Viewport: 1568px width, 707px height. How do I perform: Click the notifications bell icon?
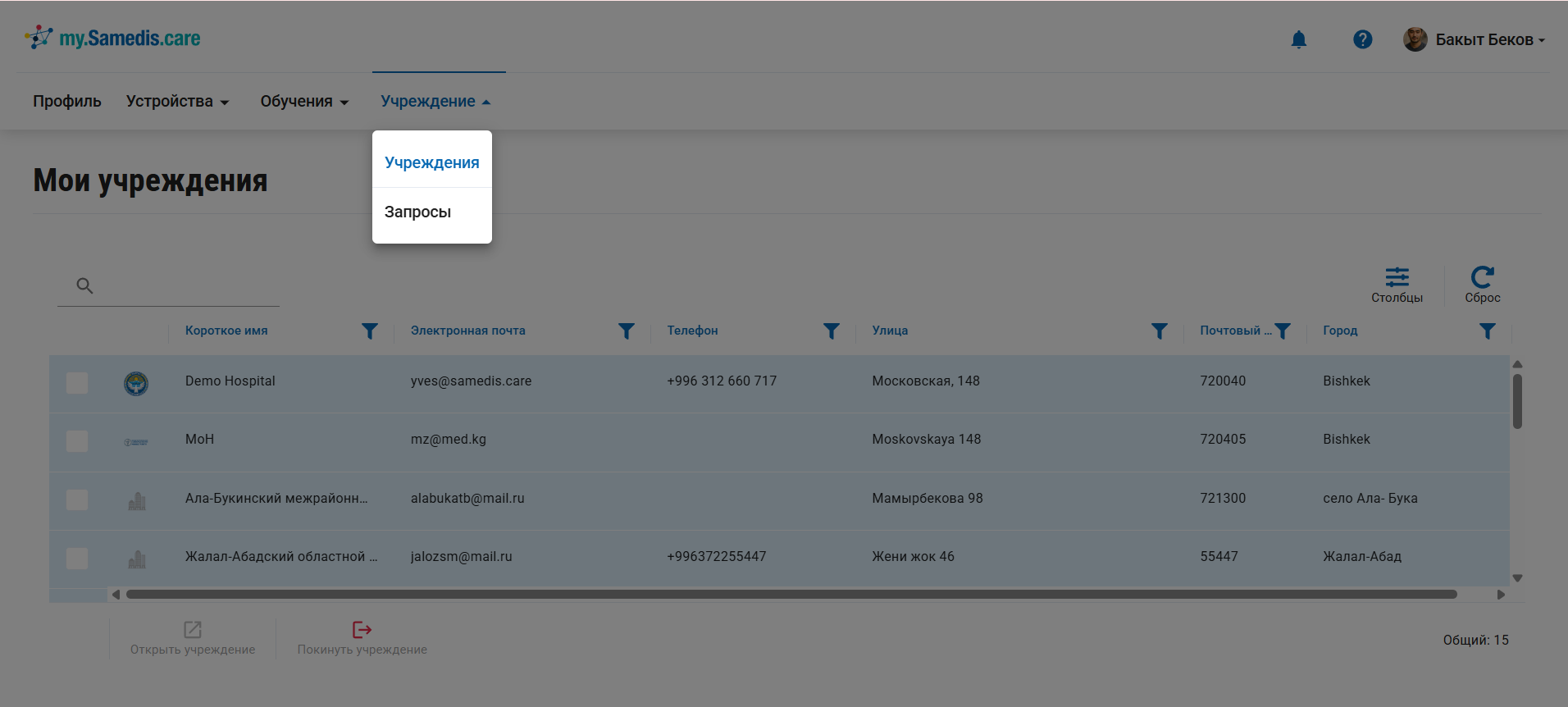click(x=1298, y=39)
